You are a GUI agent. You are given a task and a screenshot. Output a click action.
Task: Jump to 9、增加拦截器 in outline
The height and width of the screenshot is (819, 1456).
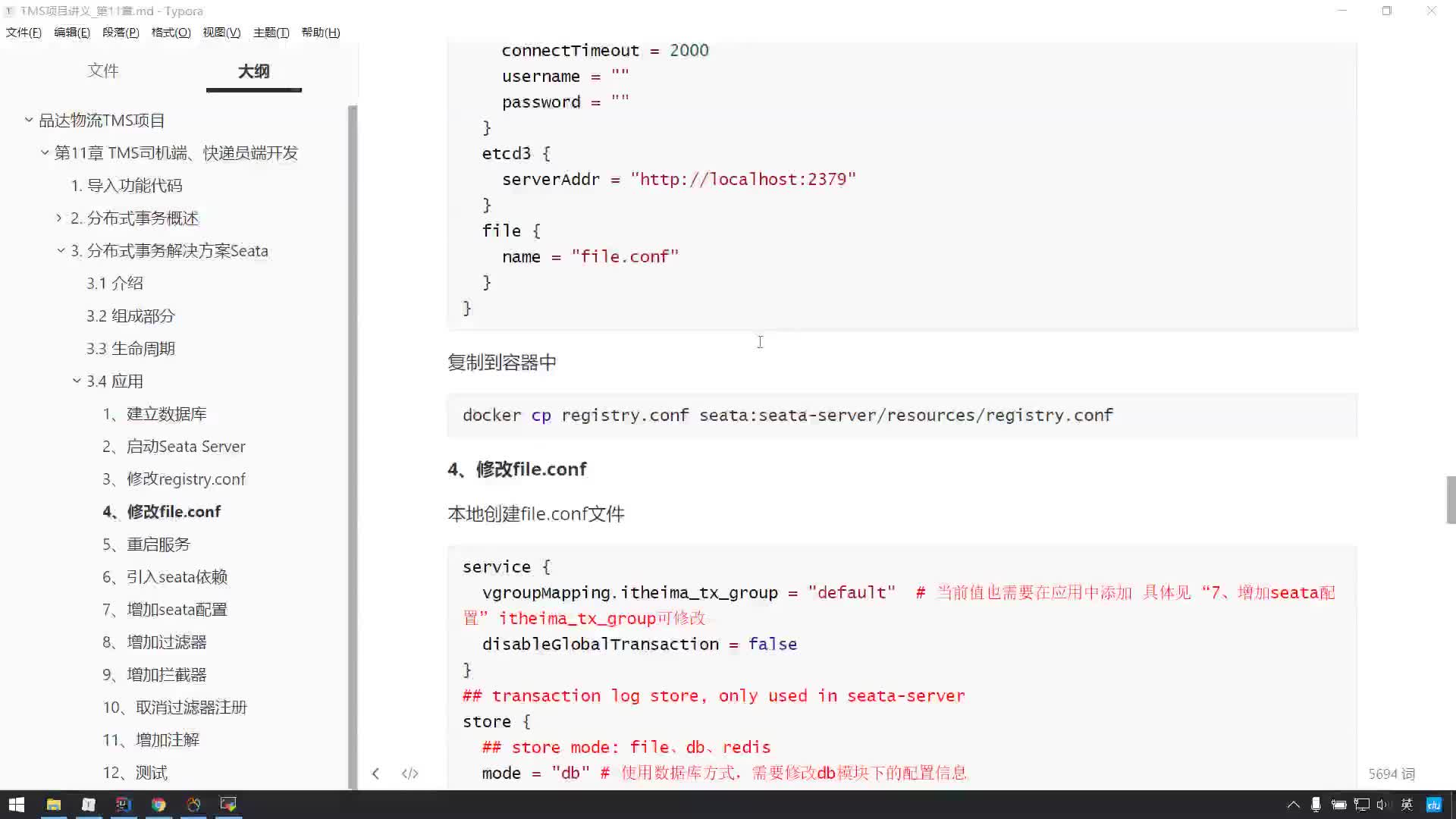coord(155,675)
